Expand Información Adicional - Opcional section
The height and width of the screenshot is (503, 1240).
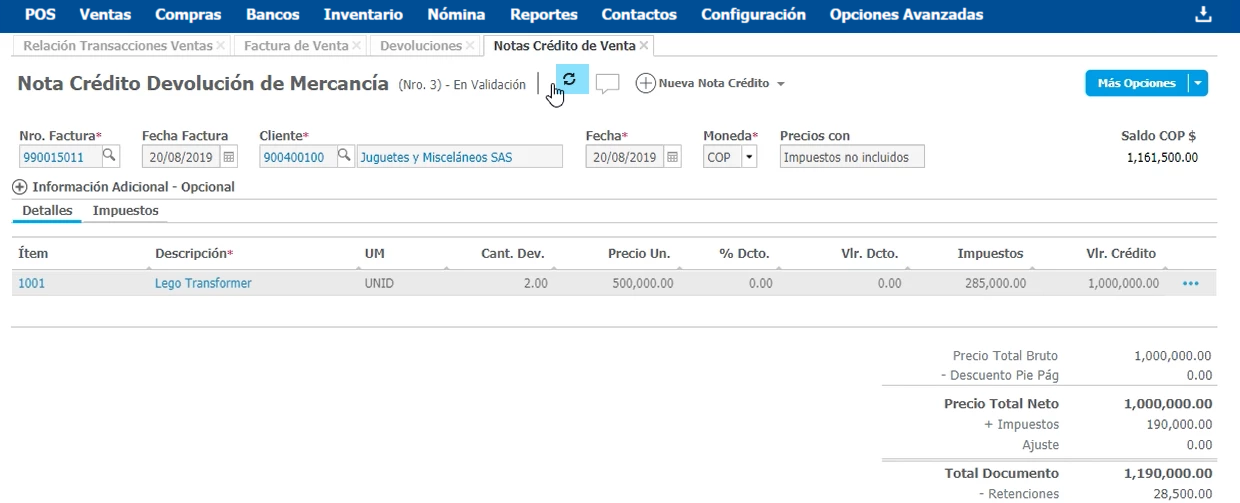click(x=20, y=187)
